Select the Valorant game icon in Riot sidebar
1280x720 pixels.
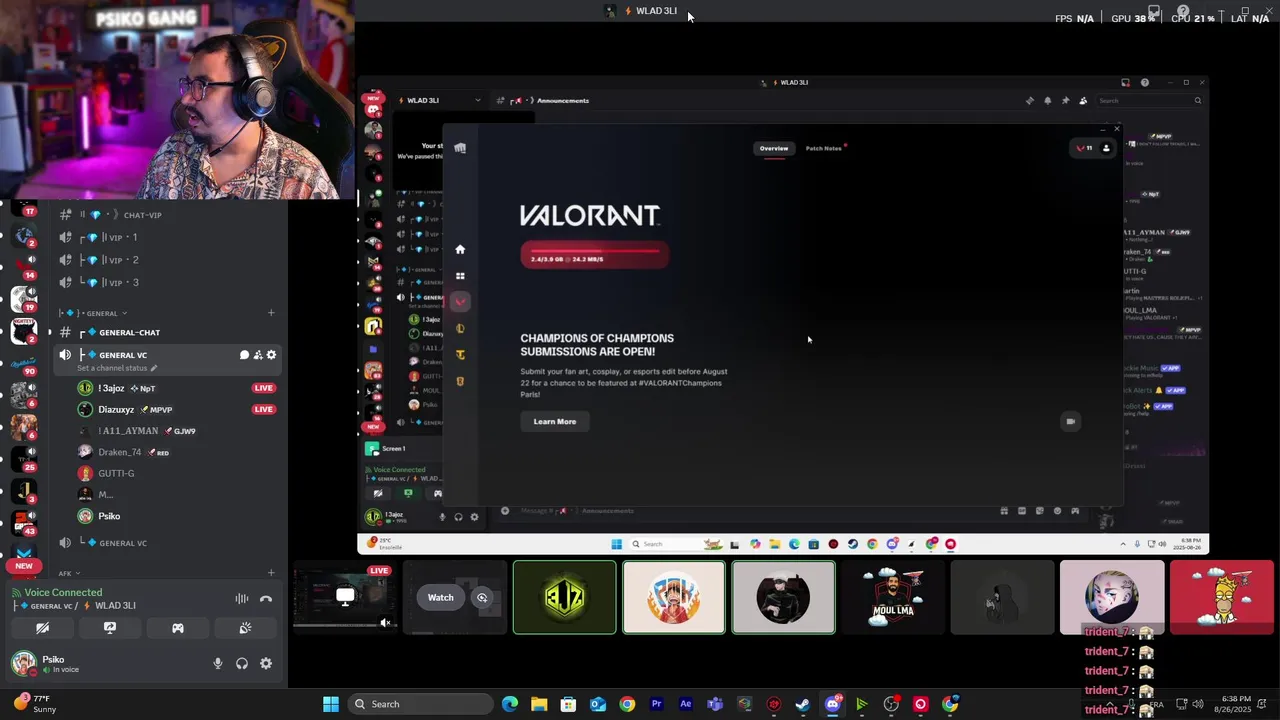[460, 301]
